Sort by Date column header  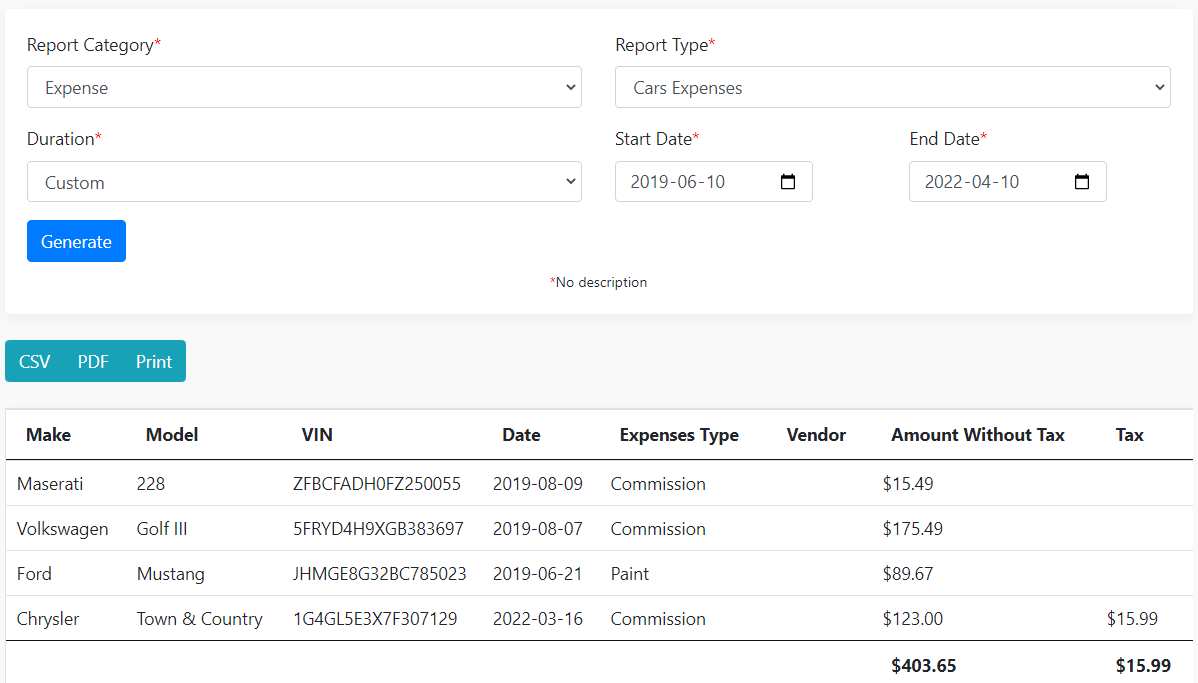tap(521, 435)
